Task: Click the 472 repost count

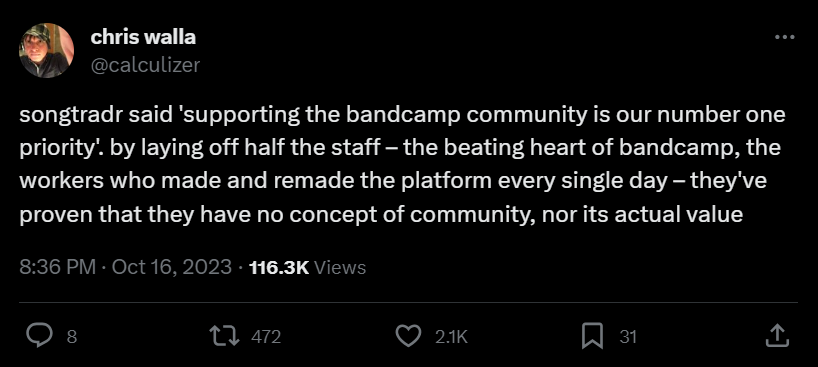Action: click(266, 337)
